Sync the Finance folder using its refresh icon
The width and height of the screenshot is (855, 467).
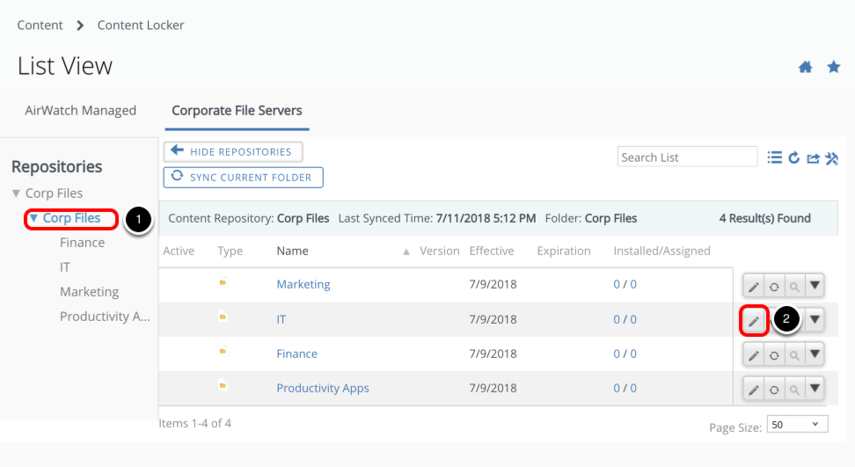pyautogui.click(x=773, y=355)
